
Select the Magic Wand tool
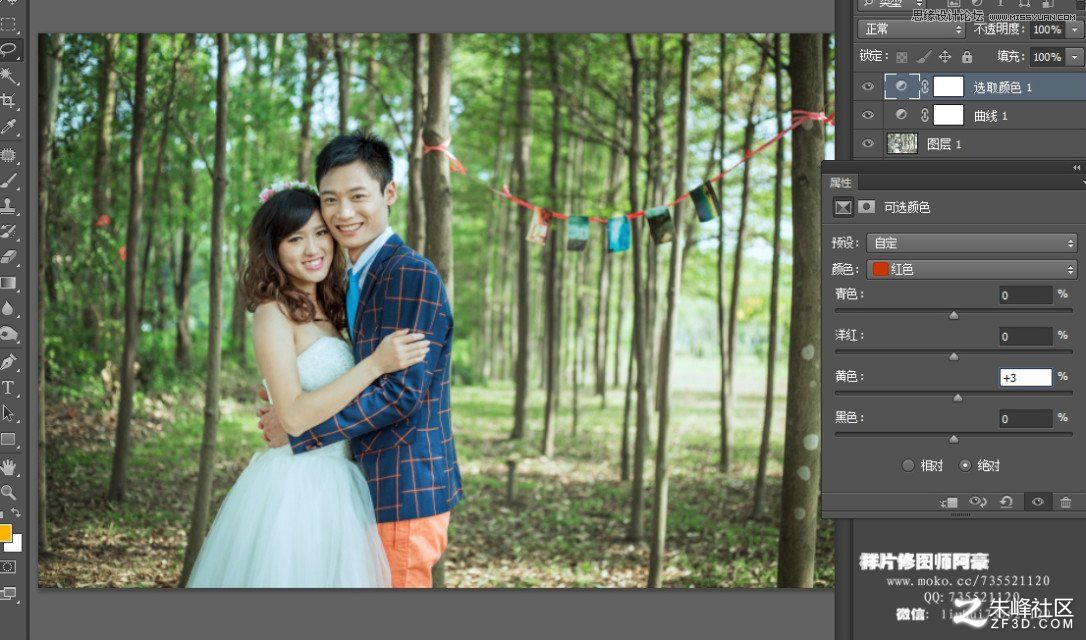coord(8,75)
